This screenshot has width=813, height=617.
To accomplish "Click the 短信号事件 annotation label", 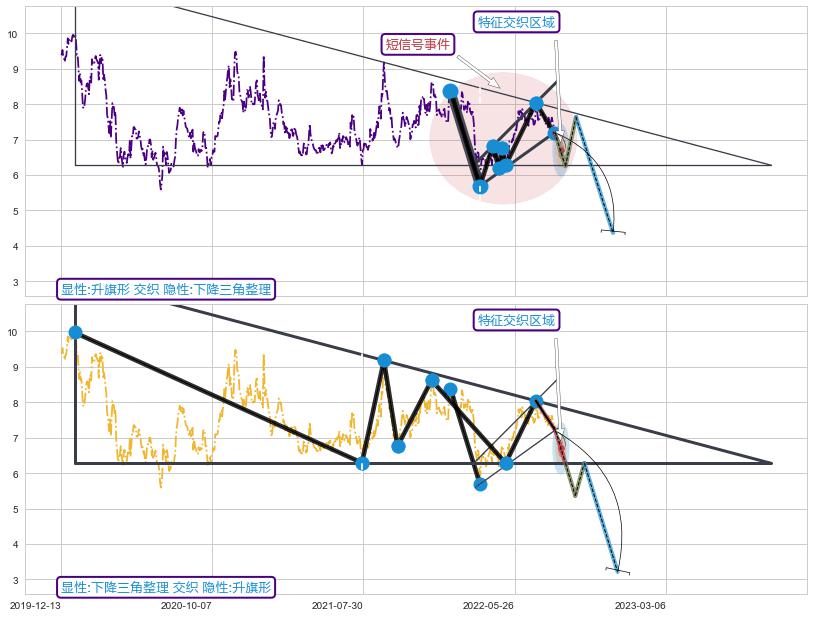I will click(x=418, y=44).
